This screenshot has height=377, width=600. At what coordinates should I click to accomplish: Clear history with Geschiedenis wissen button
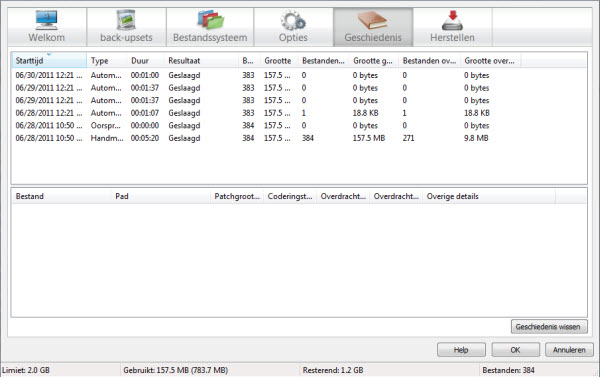(549, 327)
